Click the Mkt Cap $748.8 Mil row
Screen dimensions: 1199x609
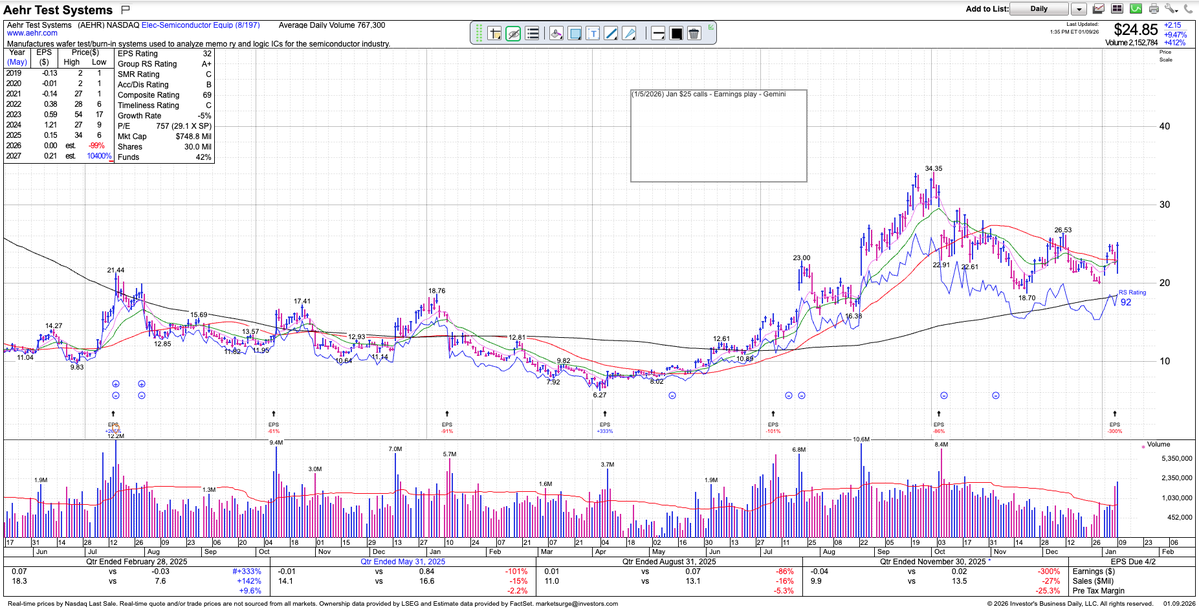pos(164,135)
